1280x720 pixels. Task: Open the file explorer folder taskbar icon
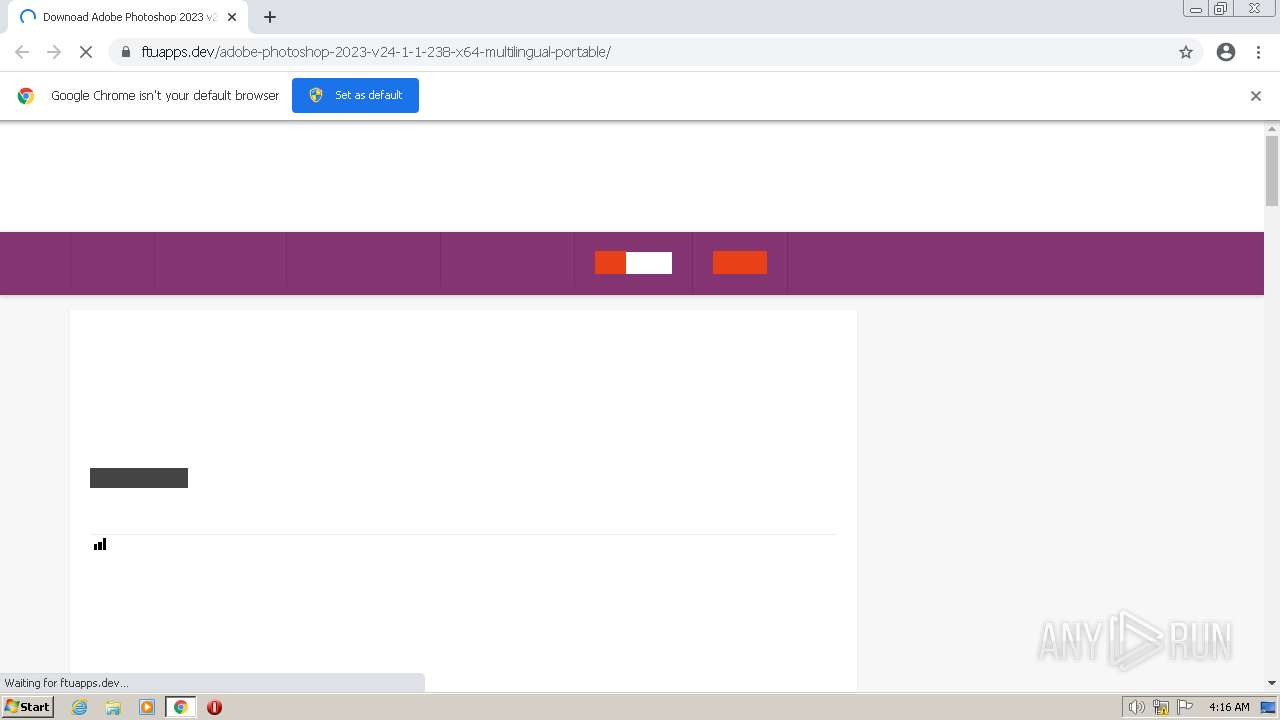[113, 707]
